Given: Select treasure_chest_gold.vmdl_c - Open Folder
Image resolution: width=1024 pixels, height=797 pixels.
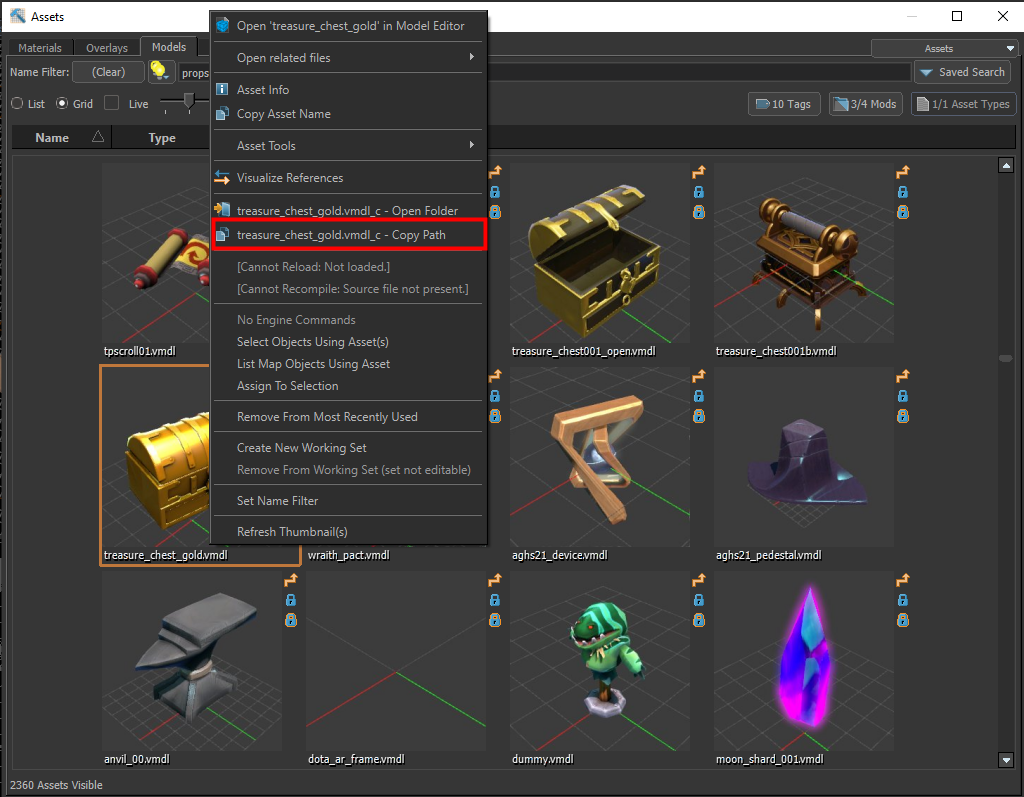Looking at the screenshot, I should tap(348, 210).
